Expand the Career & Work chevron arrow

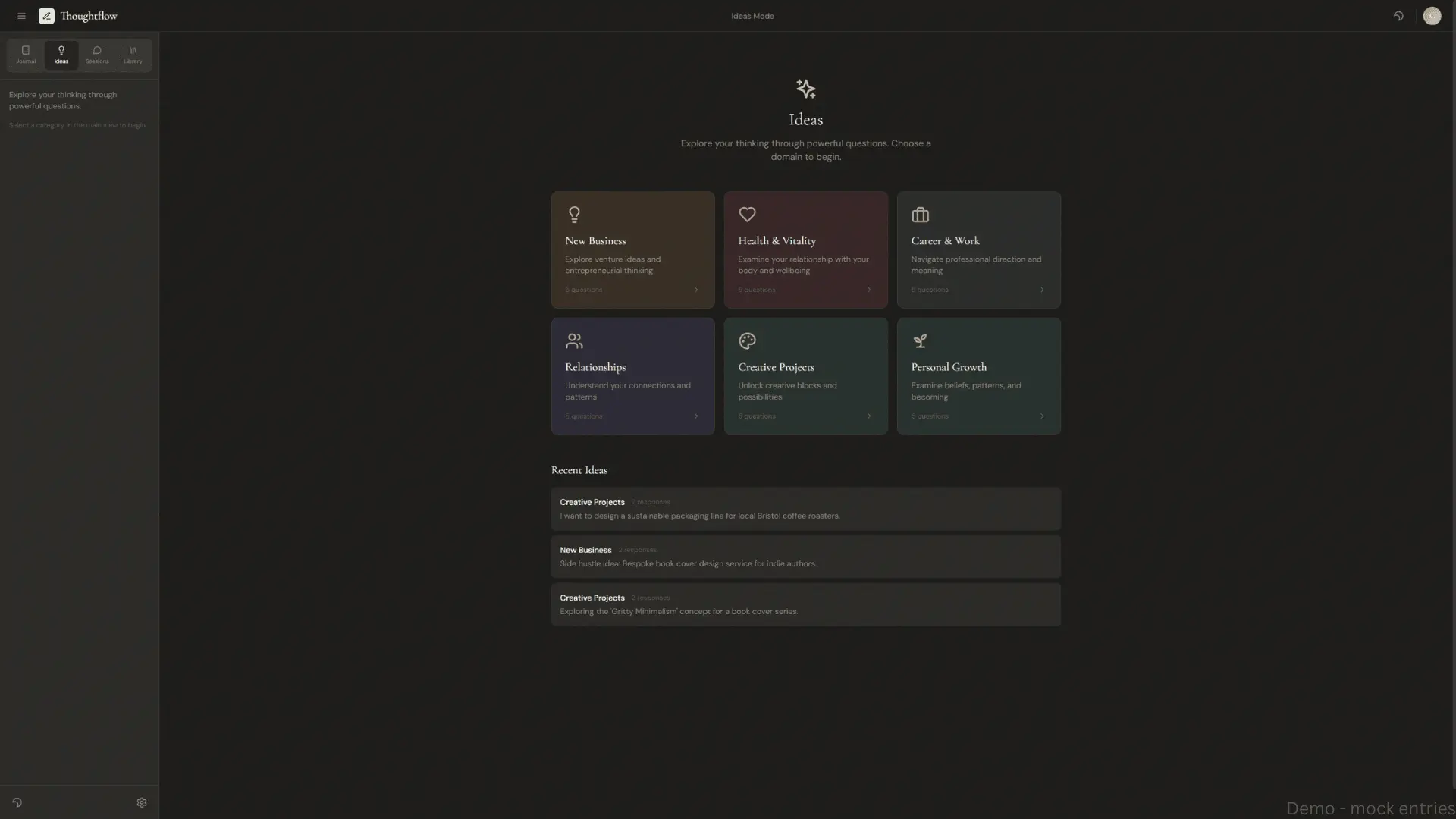pyautogui.click(x=1042, y=290)
